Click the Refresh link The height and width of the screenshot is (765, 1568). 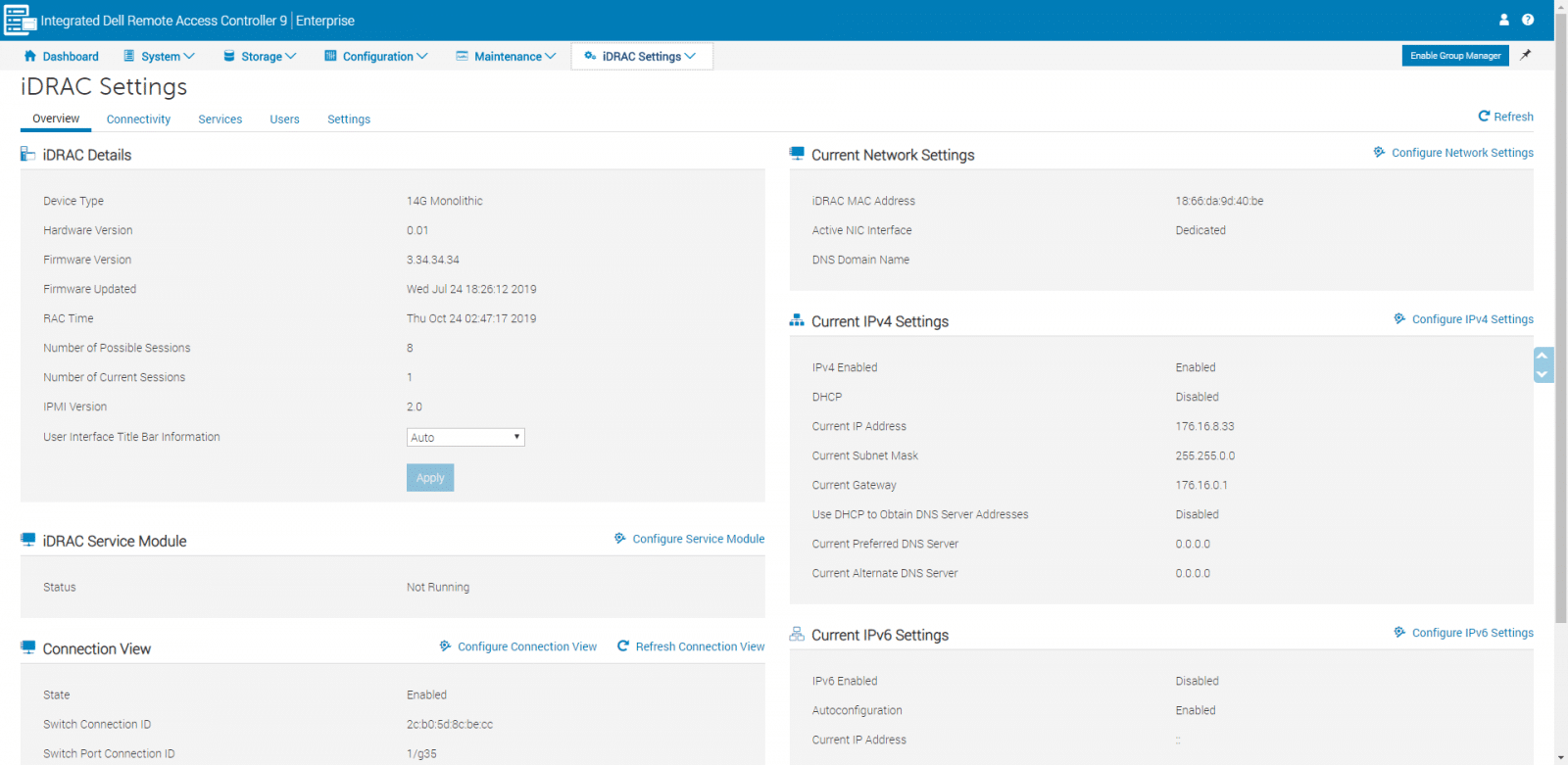tap(1513, 117)
